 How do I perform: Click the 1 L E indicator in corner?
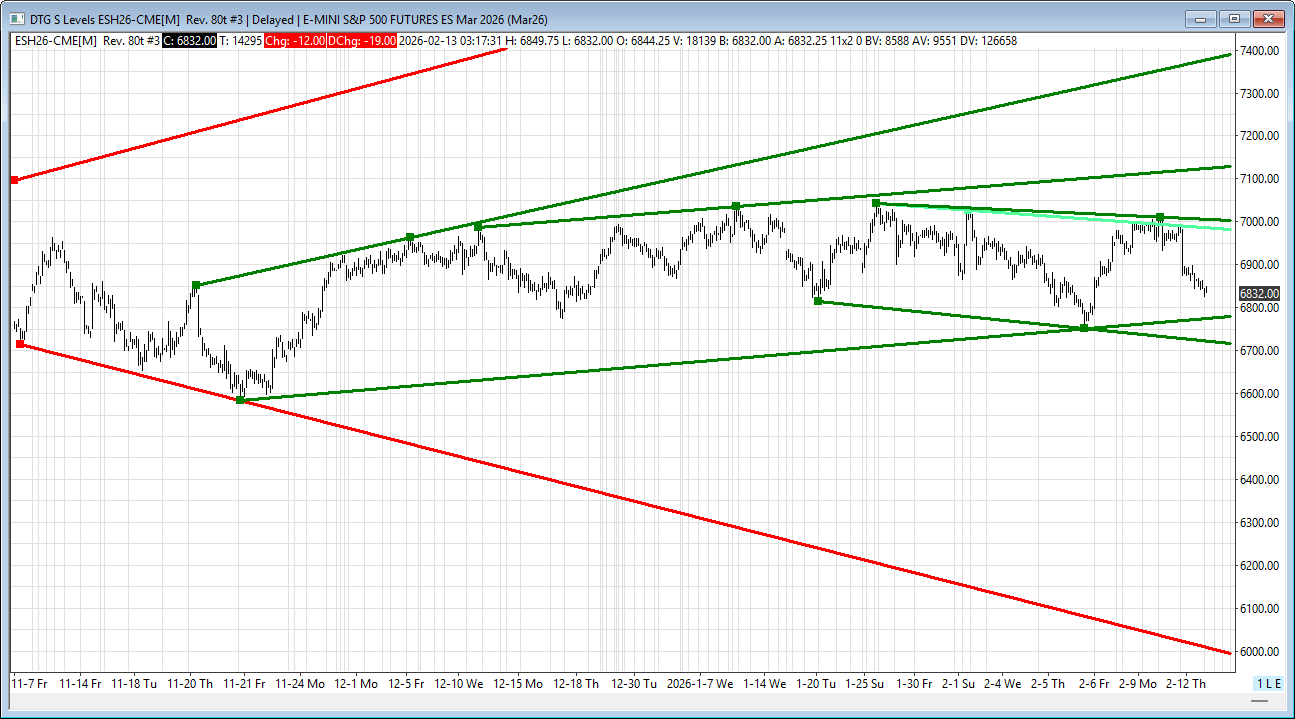point(1268,683)
